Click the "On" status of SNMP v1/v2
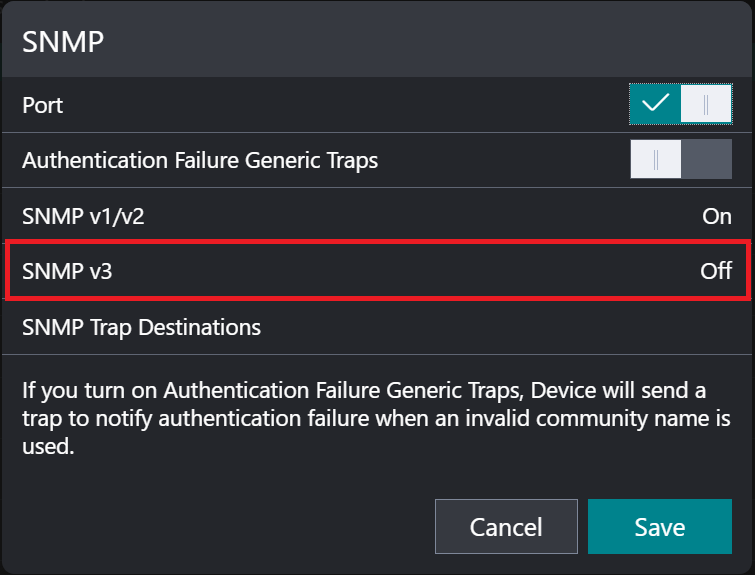755x575 pixels. click(717, 216)
